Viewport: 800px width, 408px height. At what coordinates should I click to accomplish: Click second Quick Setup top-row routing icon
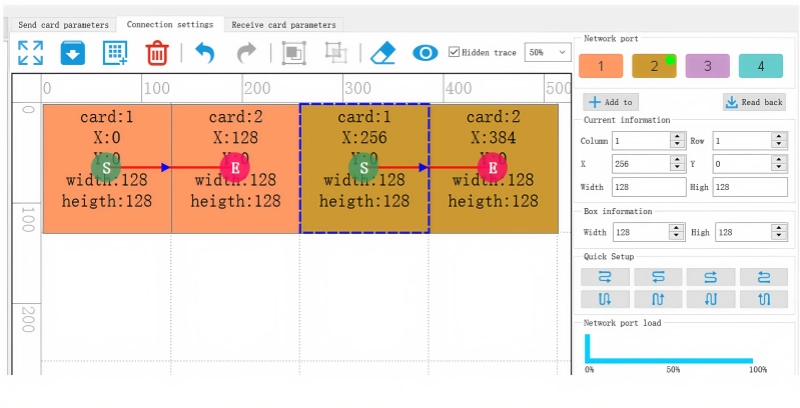click(x=658, y=277)
